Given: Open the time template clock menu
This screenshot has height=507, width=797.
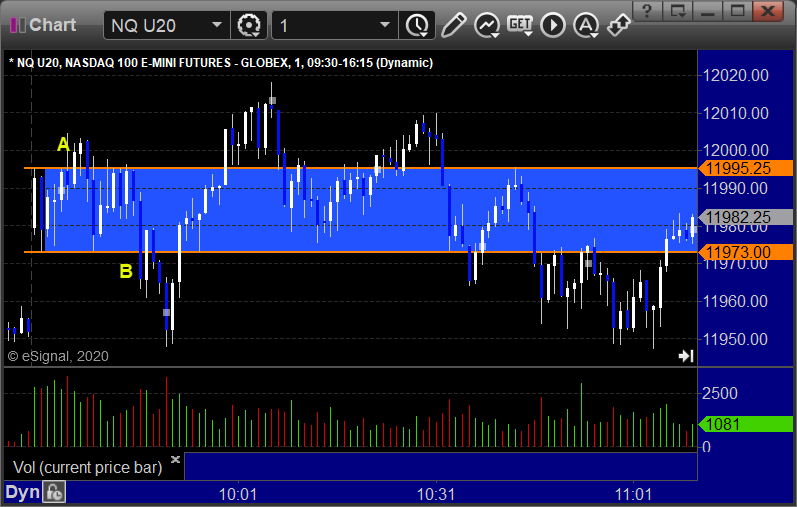Looking at the screenshot, I should point(417,25).
